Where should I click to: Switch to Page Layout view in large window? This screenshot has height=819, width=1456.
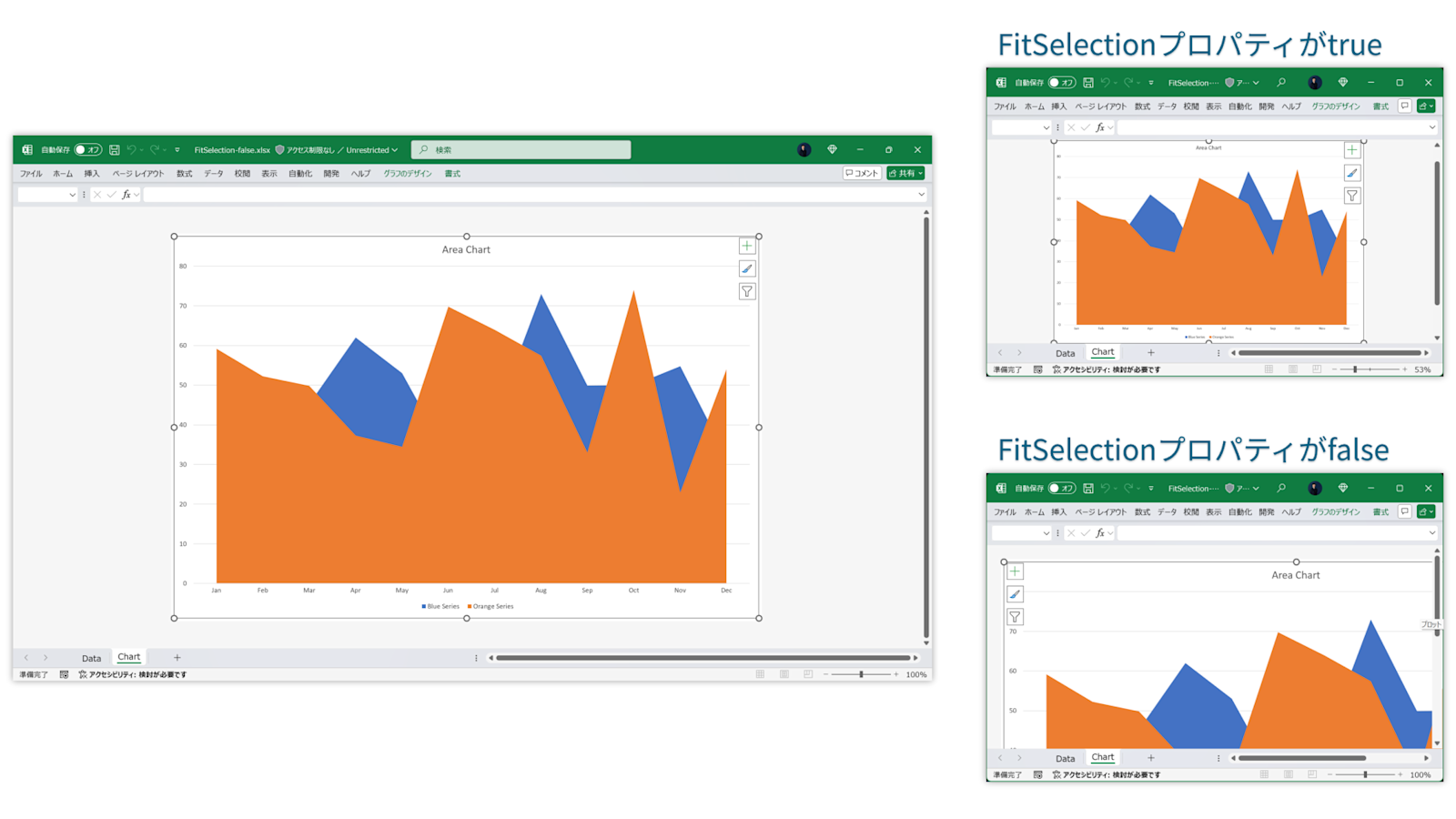tap(784, 674)
